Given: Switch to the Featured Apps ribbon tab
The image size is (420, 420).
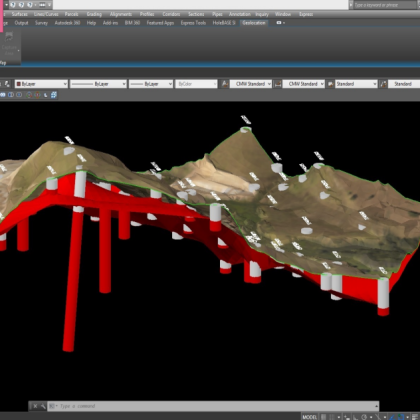Looking at the screenshot, I should click(160, 23).
